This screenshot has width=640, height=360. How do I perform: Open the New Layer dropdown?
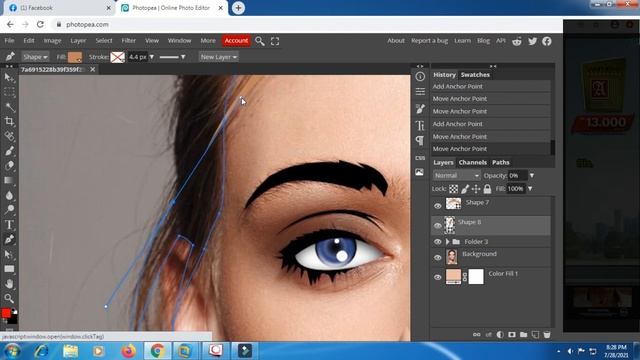click(218, 57)
